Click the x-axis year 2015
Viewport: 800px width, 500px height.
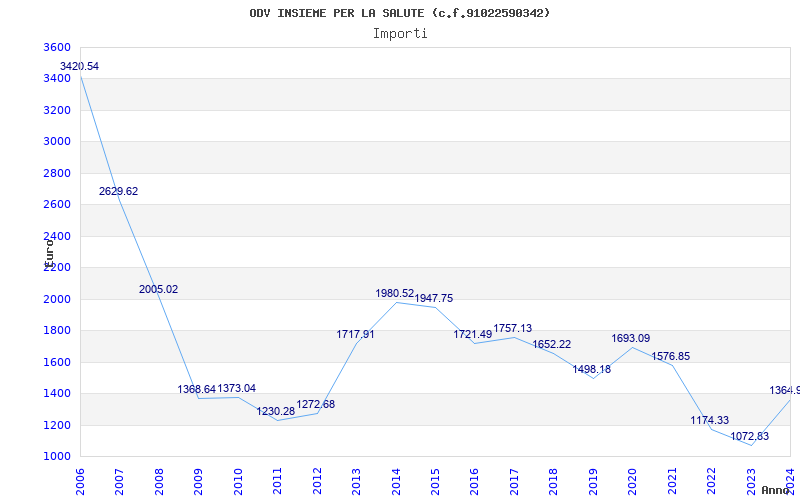point(435,482)
